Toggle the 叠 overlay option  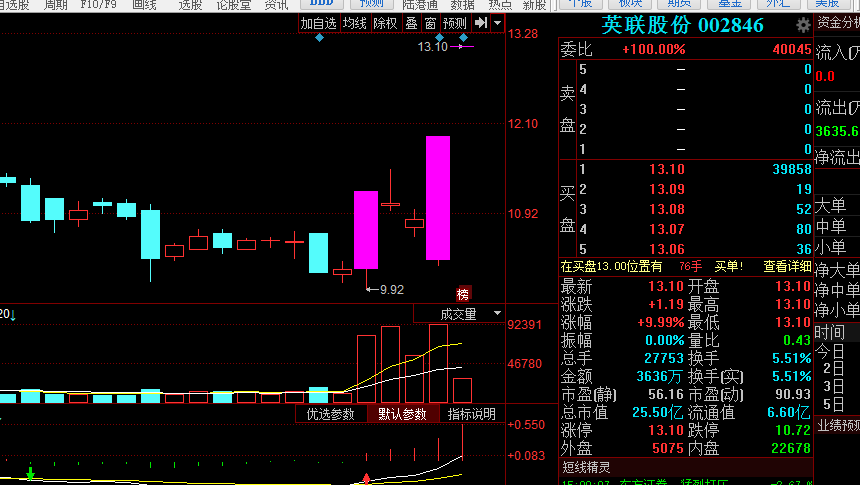pos(410,23)
